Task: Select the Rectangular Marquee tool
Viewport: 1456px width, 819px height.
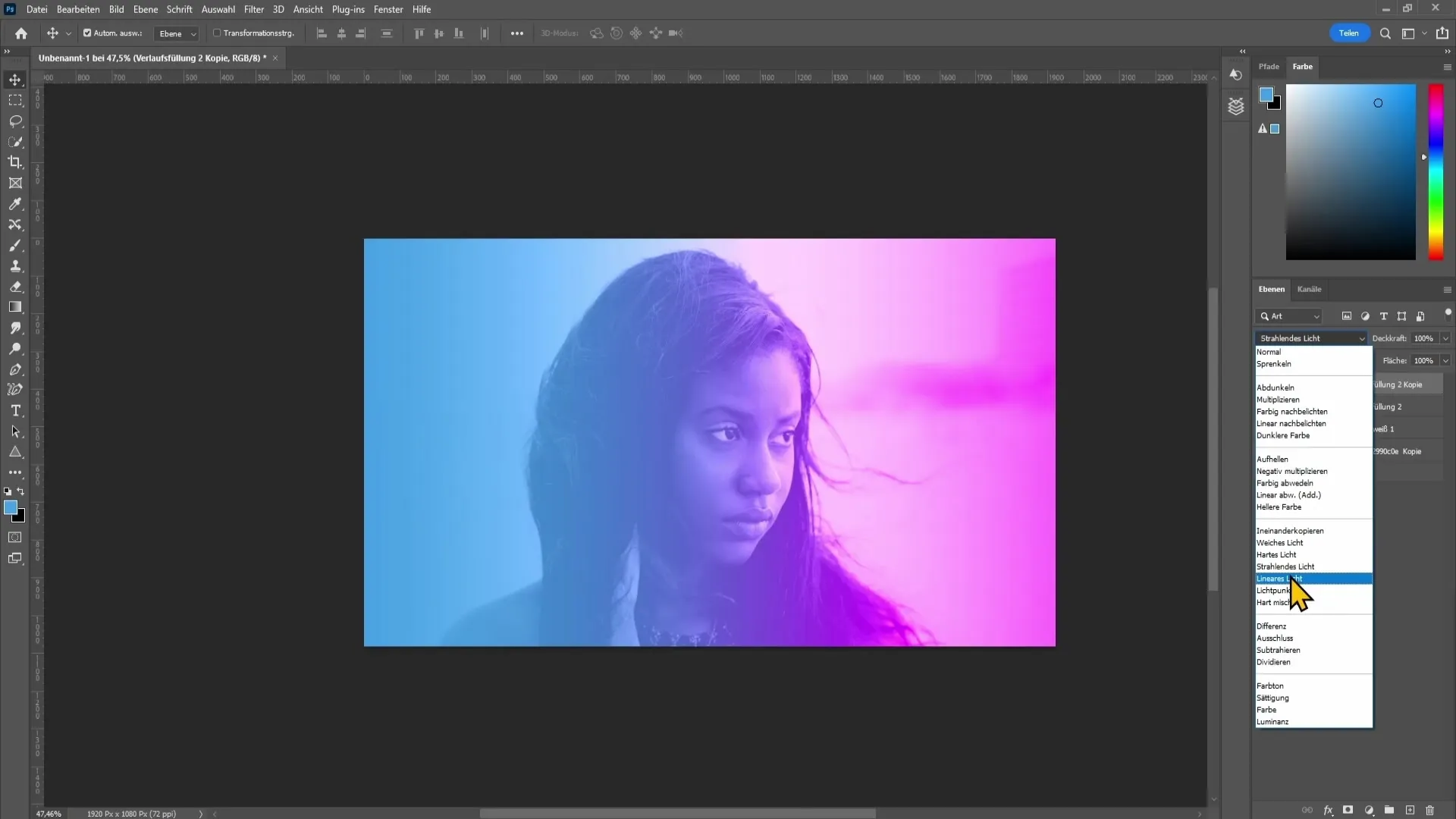Action: point(15,100)
